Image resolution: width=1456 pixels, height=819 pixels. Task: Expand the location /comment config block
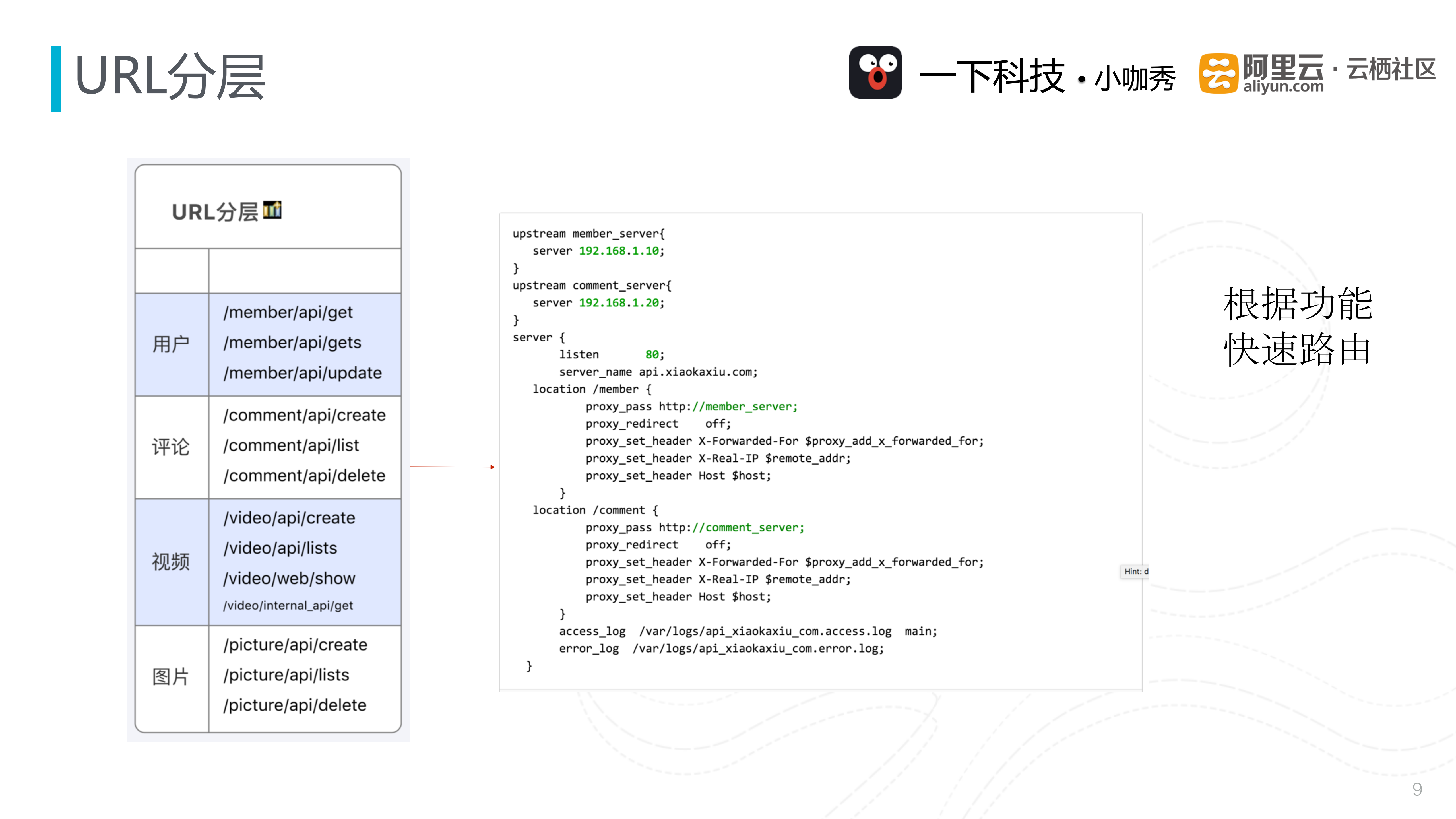(x=594, y=509)
